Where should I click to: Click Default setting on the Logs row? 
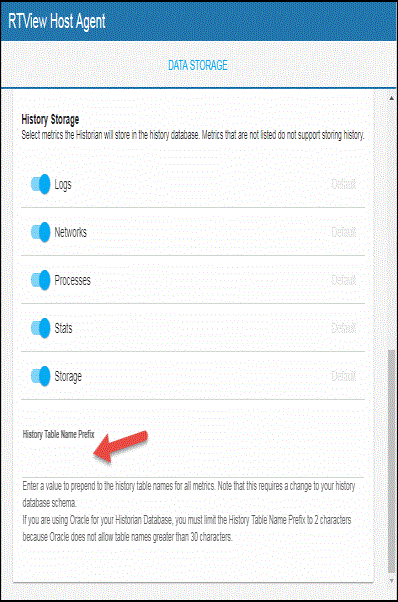tap(344, 184)
